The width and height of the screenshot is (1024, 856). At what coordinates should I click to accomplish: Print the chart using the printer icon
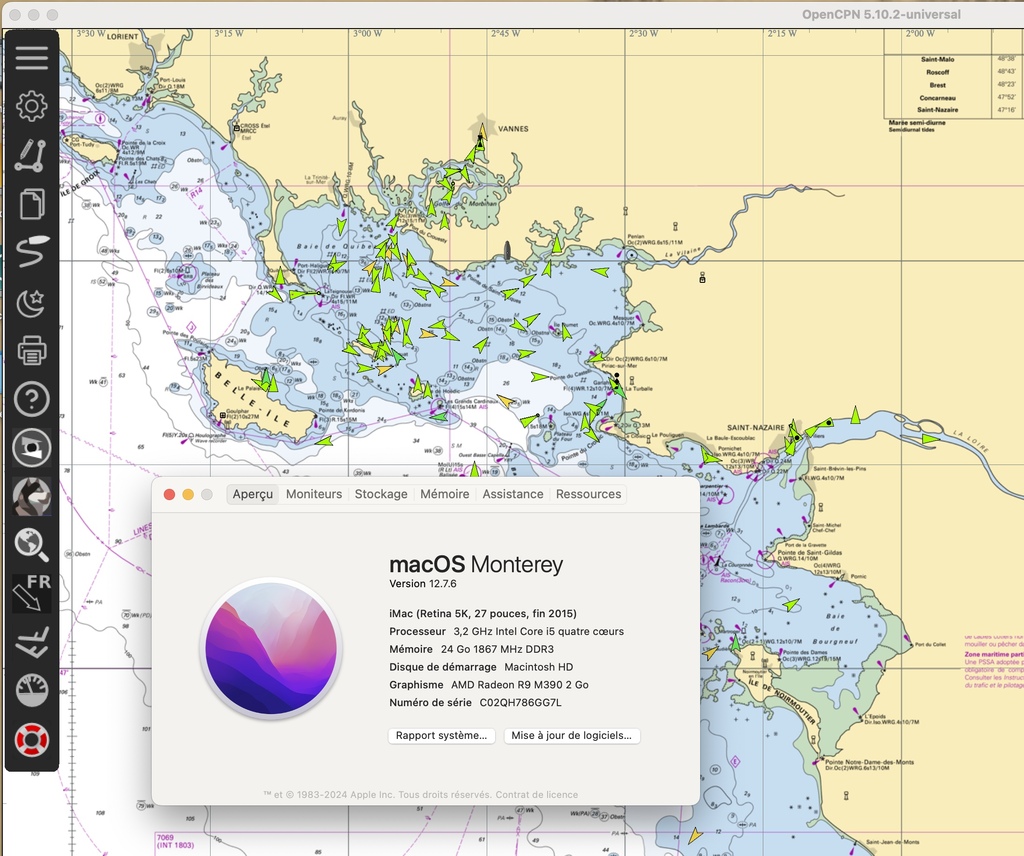pos(32,350)
